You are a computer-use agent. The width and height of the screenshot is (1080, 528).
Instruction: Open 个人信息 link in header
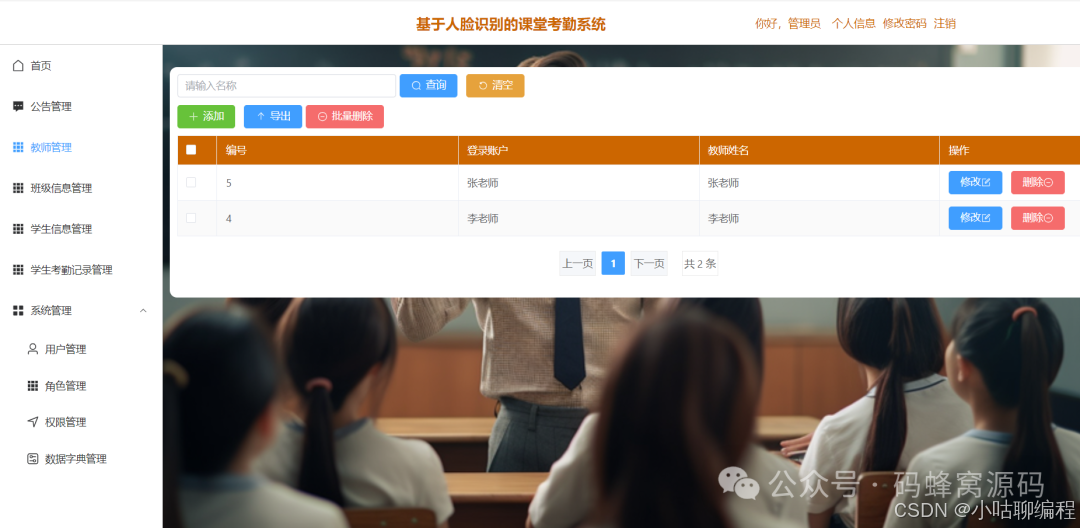tap(853, 23)
